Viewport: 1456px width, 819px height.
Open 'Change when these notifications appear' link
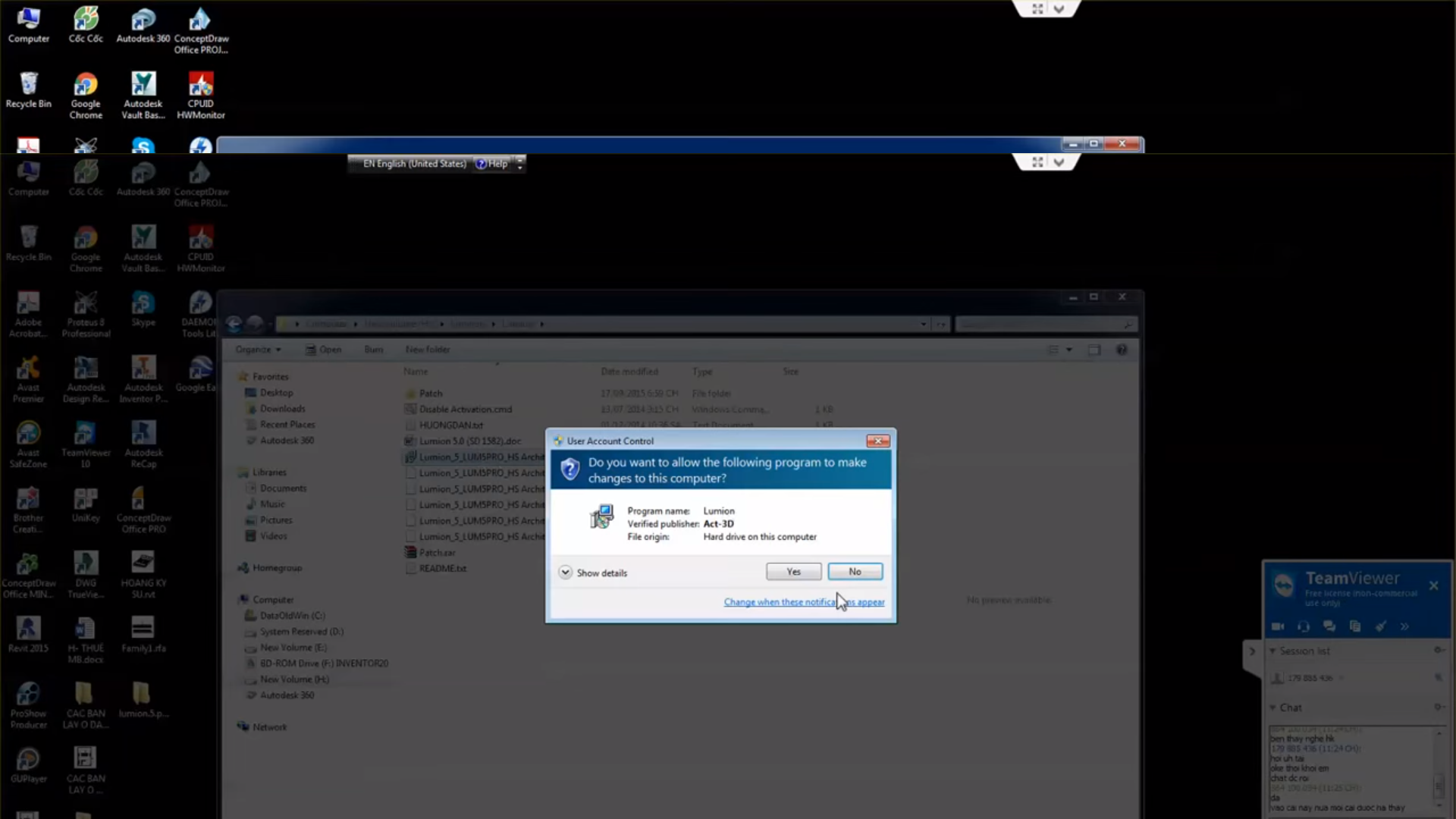pos(803,602)
